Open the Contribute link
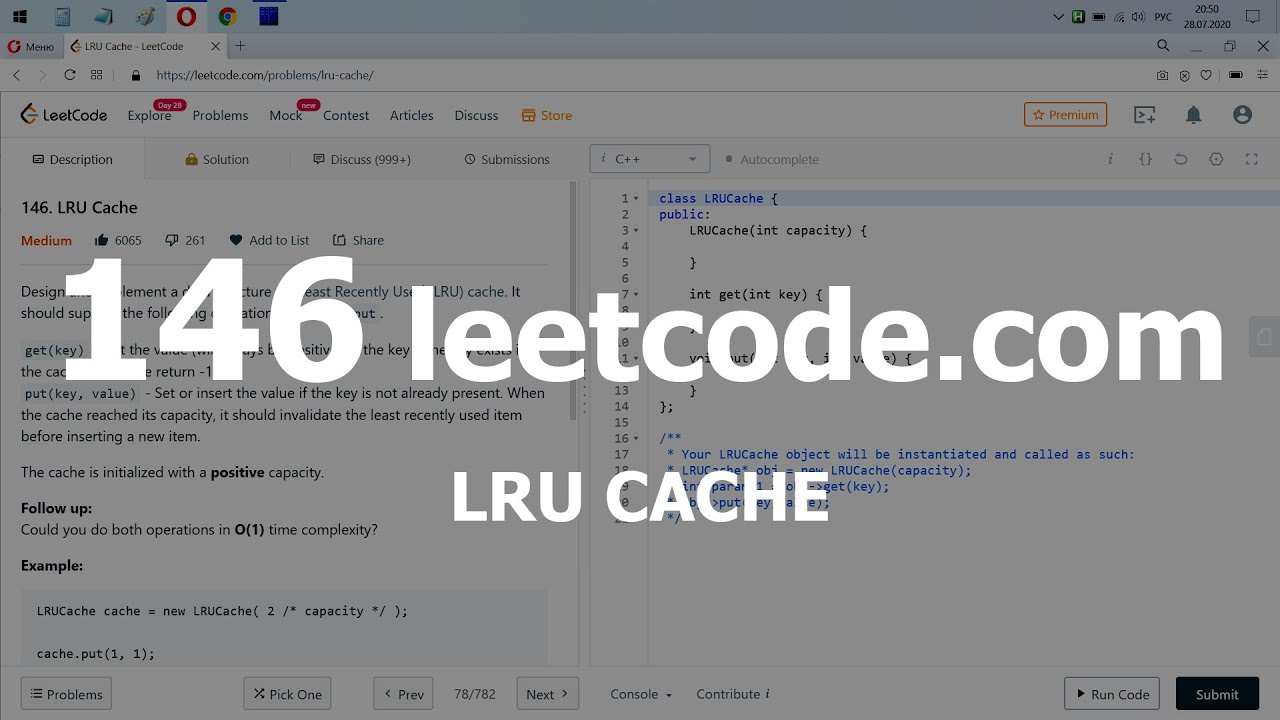Screen dimensions: 1280x720 [x=732, y=694]
